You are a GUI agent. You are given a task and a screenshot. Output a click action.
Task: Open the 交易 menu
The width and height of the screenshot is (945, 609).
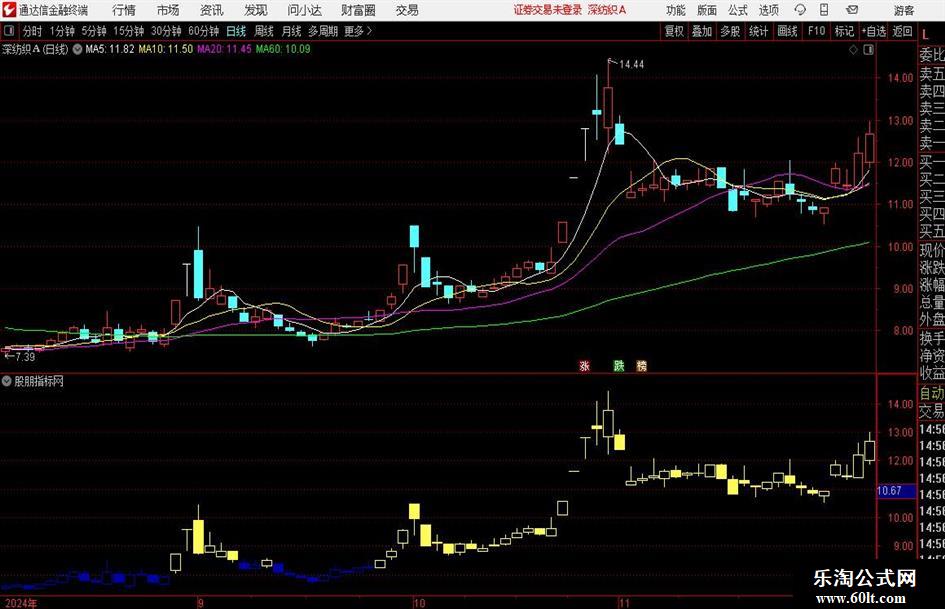(x=407, y=10)
